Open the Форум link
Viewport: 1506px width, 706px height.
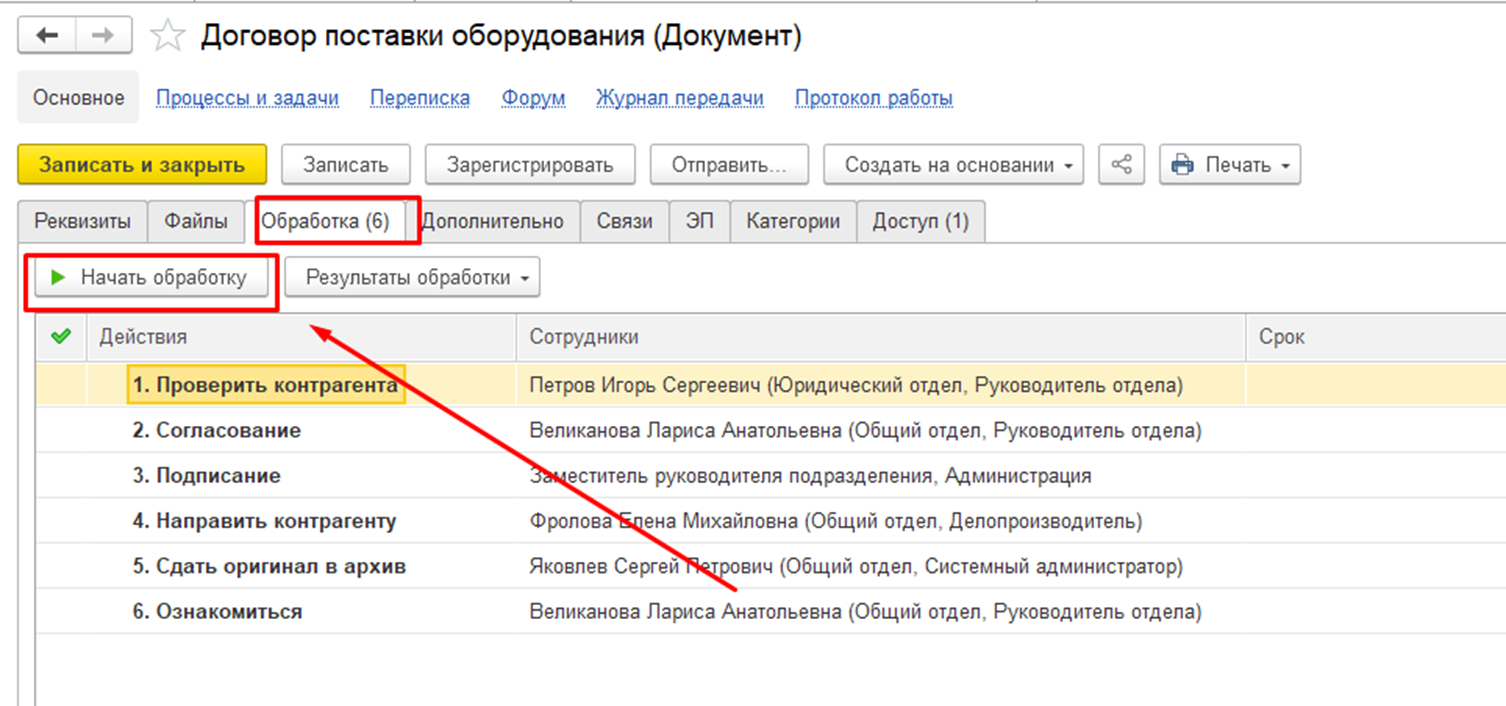pos(534,98)
